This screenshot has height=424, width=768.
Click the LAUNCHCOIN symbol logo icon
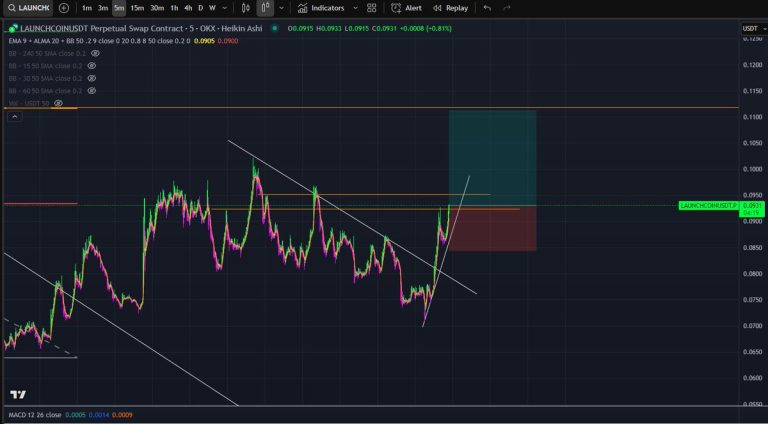[13, 28]
